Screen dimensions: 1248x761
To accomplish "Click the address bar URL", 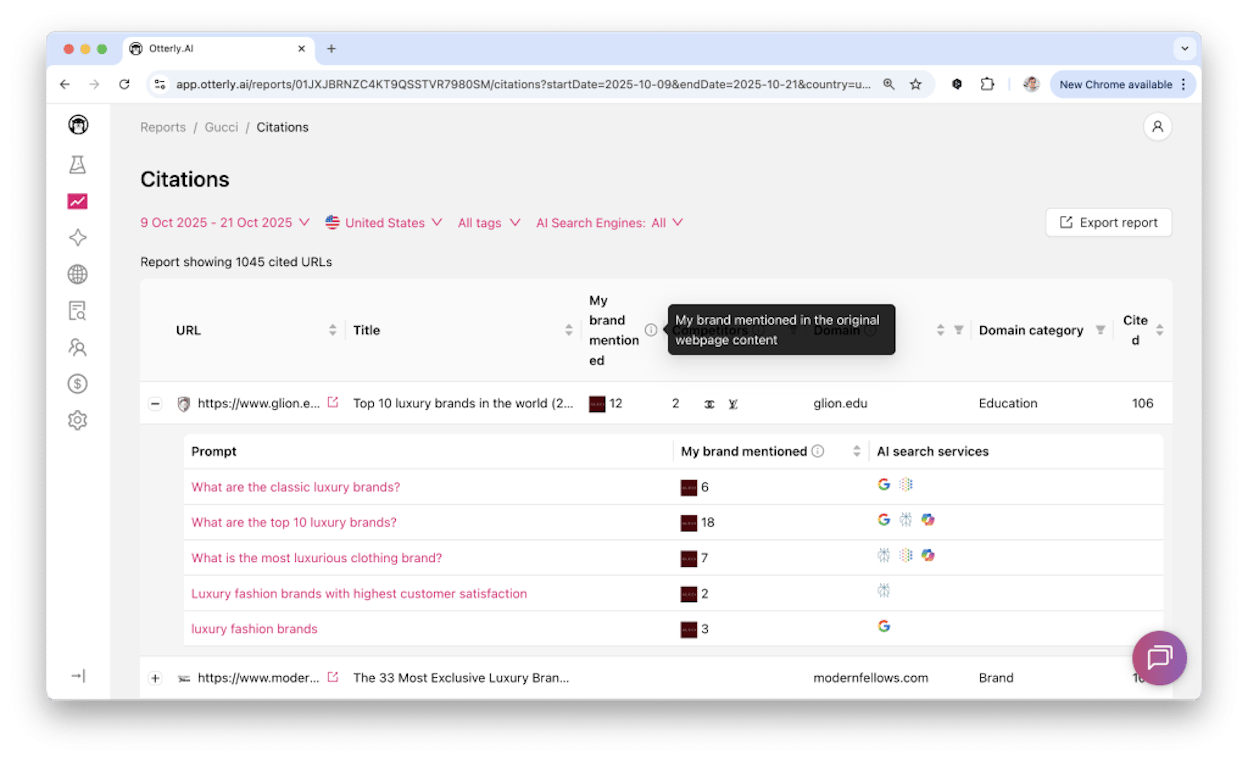I will [x=523, y=85].
